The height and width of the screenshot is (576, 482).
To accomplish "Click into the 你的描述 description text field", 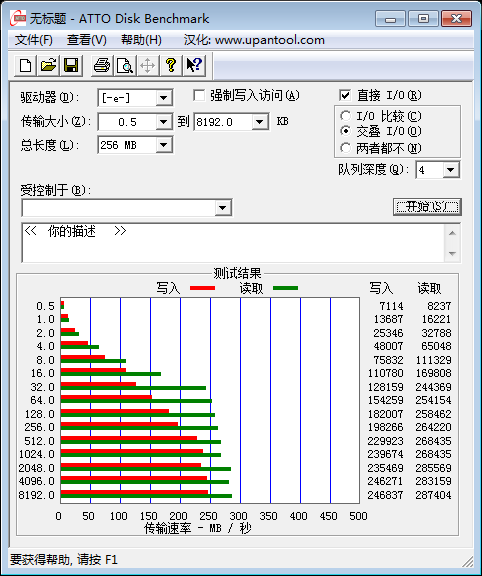I will (233, 242).
